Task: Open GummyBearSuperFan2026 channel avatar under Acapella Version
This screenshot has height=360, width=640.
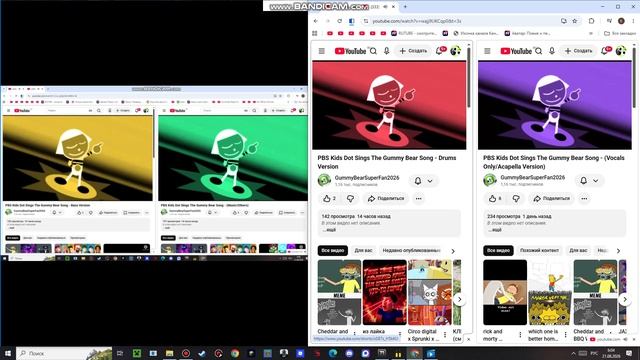Action: [x=490, y=180]
